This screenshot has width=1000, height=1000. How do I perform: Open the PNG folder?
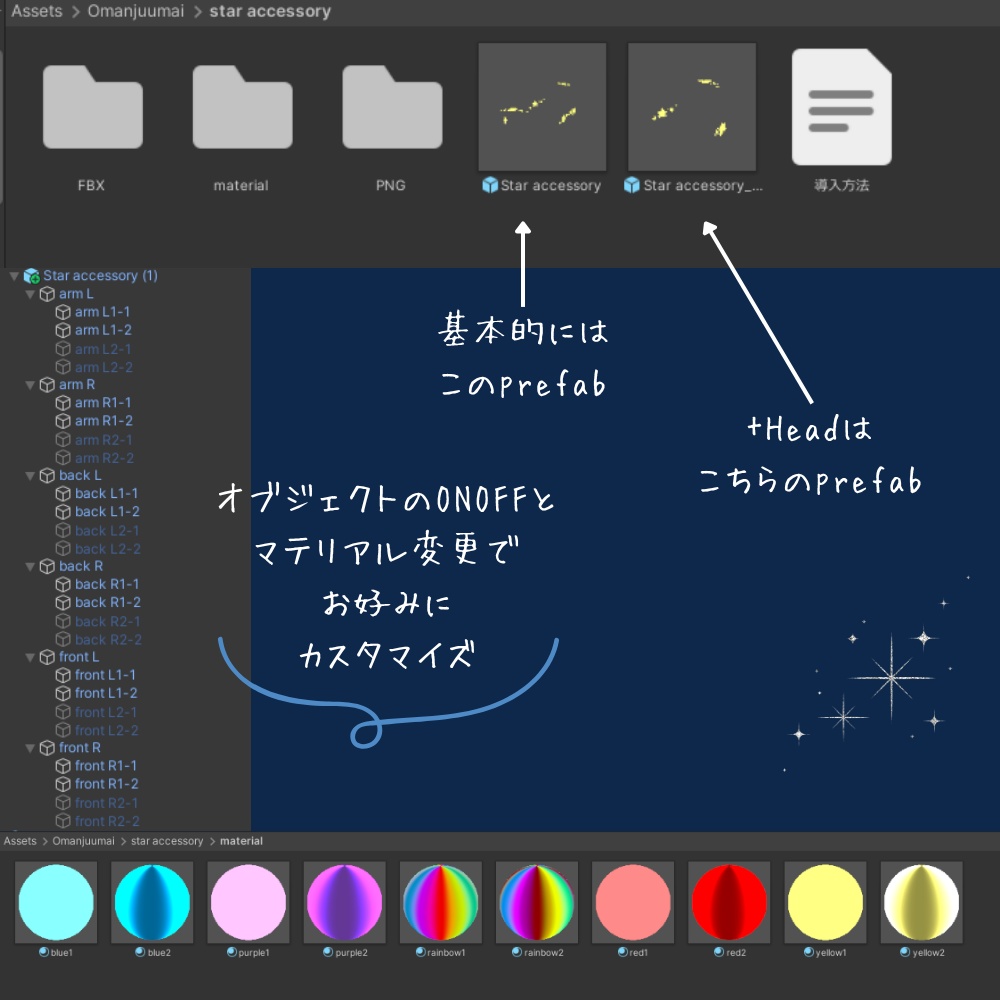pos(391,107)
